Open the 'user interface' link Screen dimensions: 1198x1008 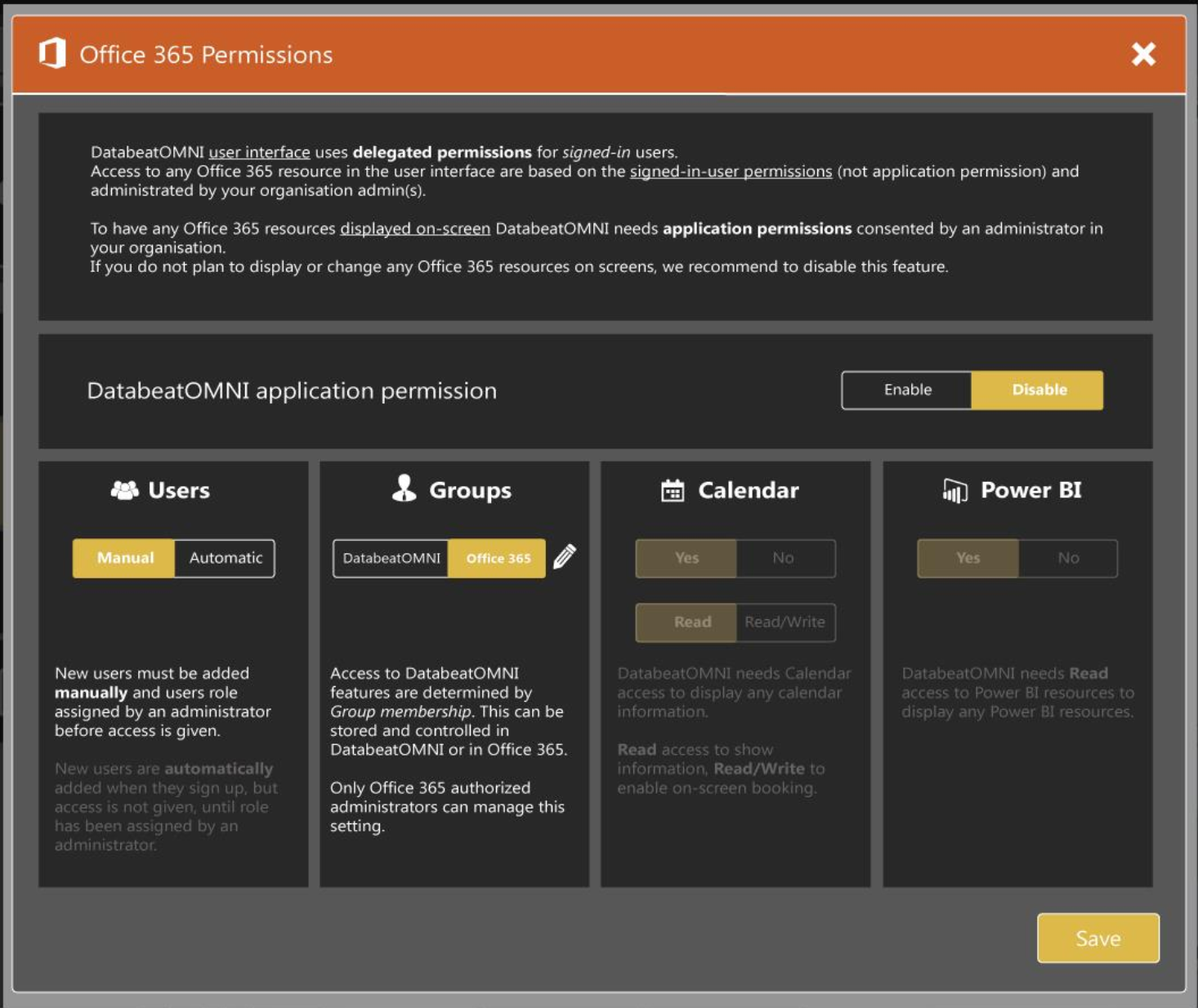259,152
